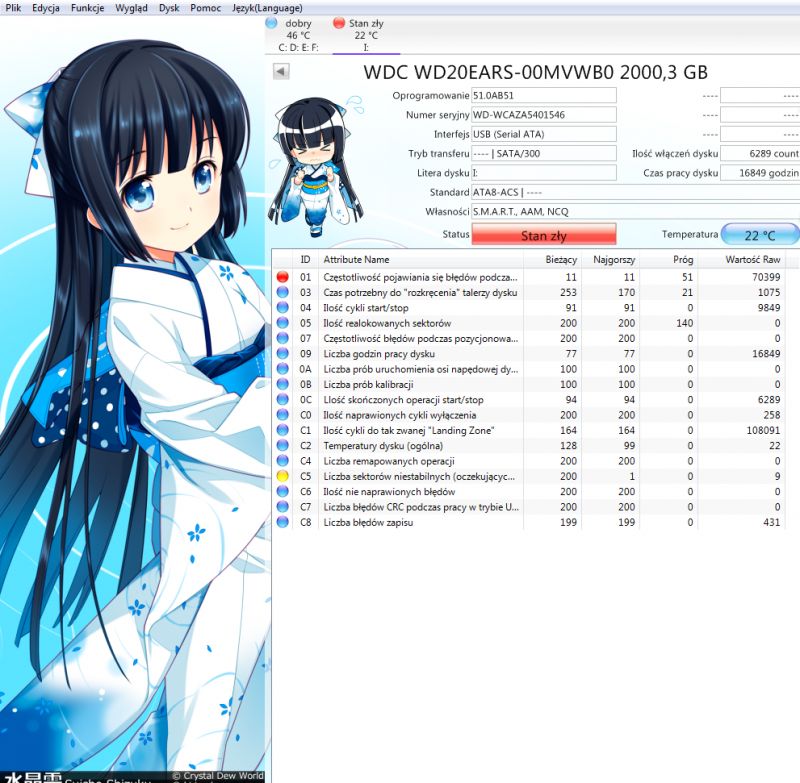This screenshot has height=783, width=800.
Task: Click raw value '108091' of attribute C1
Action: click(x=763, y=430)
